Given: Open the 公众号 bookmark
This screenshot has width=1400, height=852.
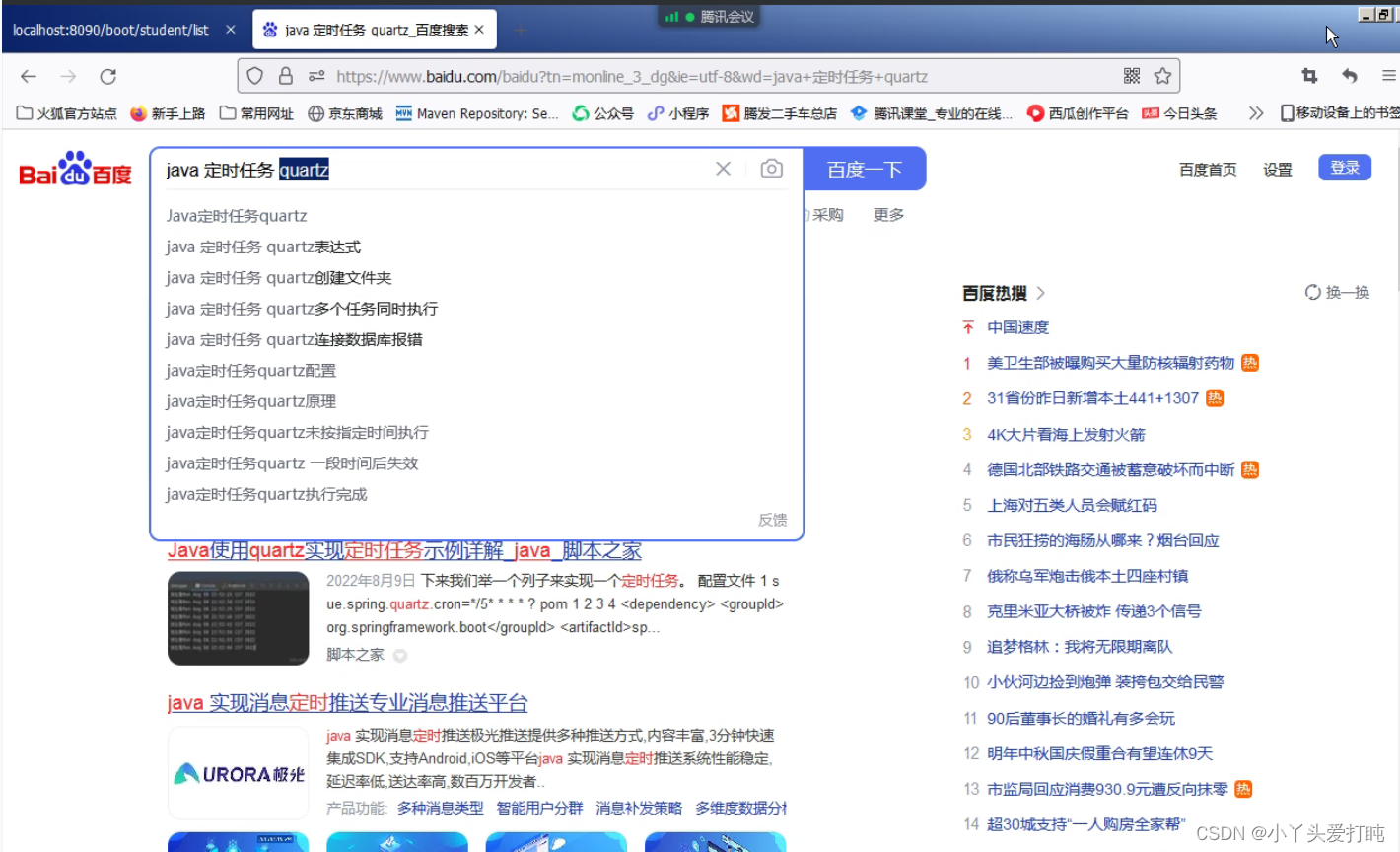Looking at the screenshot, I should (x=603, y=113).
